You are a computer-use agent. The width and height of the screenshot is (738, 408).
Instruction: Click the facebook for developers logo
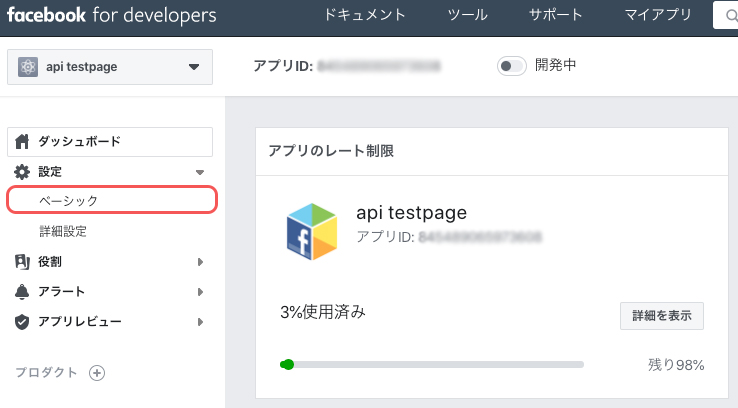pos(111,15)
